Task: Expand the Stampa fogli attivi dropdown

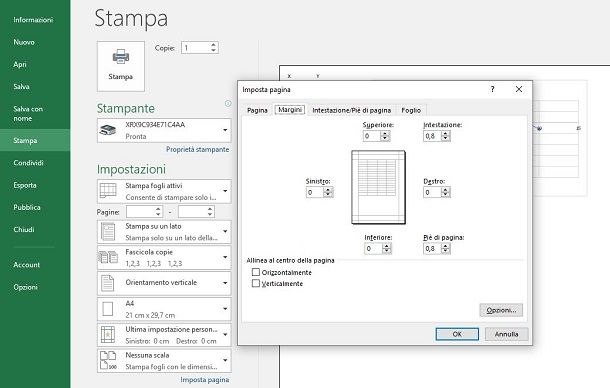Action: pos(225,191)
